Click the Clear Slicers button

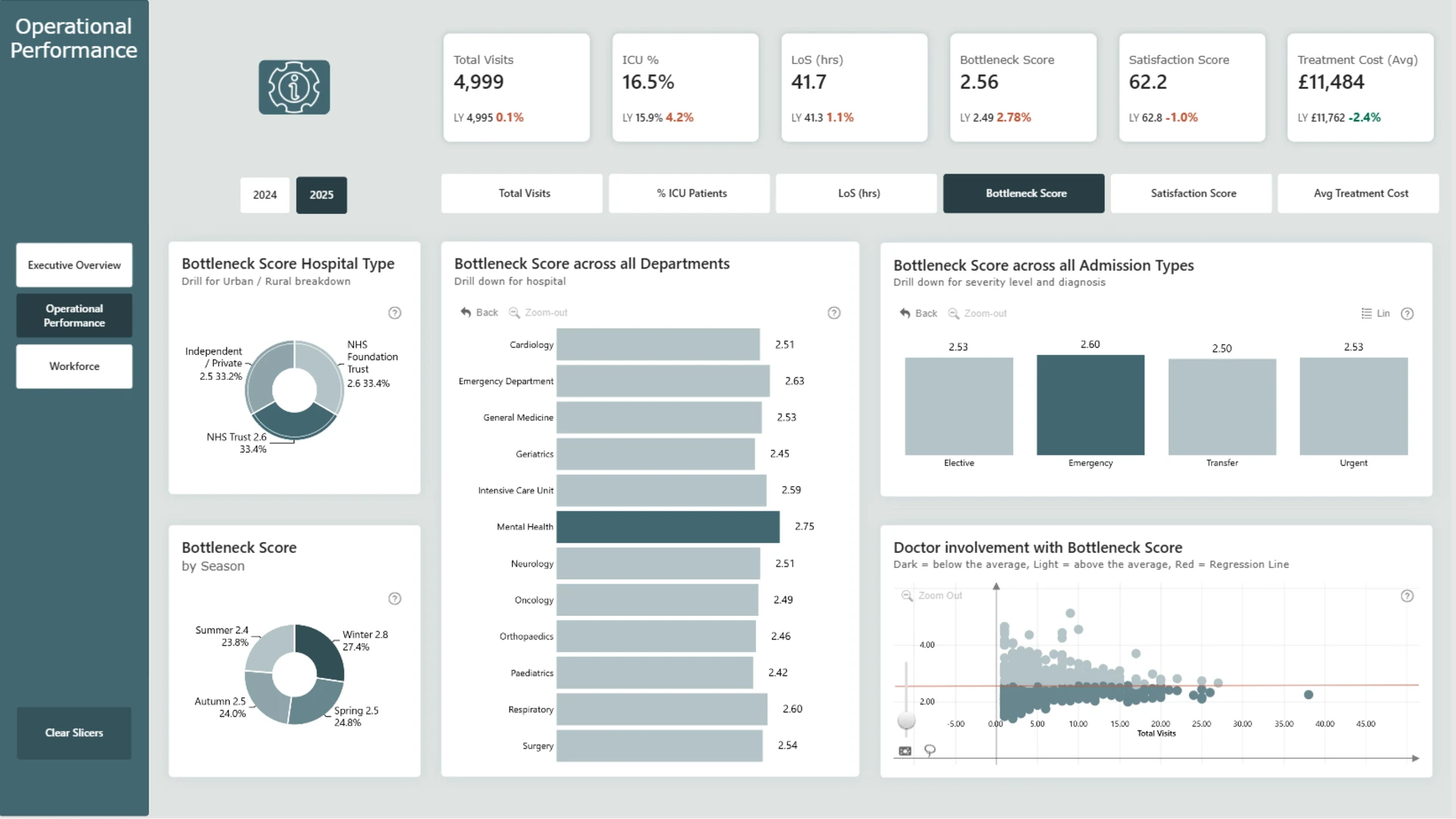pyautogui.click(x=74, y=733)
